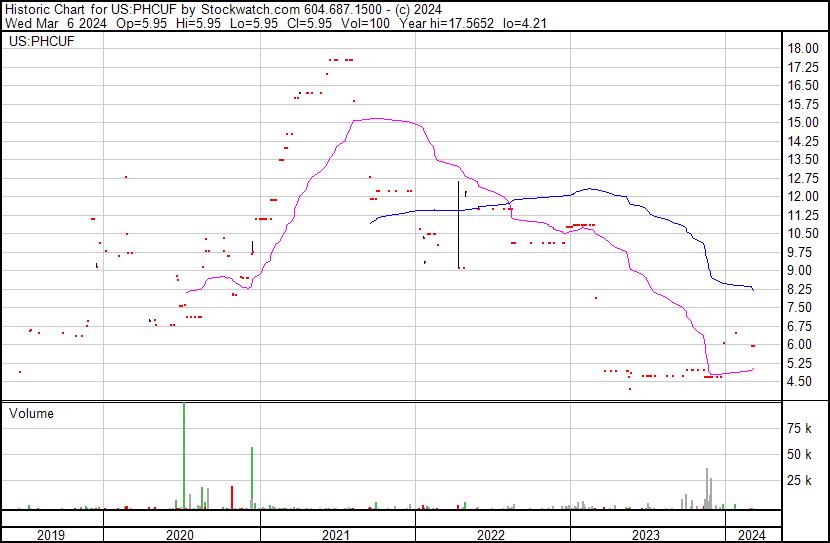
Task: Select the 9.00 price axis label
Action: pos(799,270)
